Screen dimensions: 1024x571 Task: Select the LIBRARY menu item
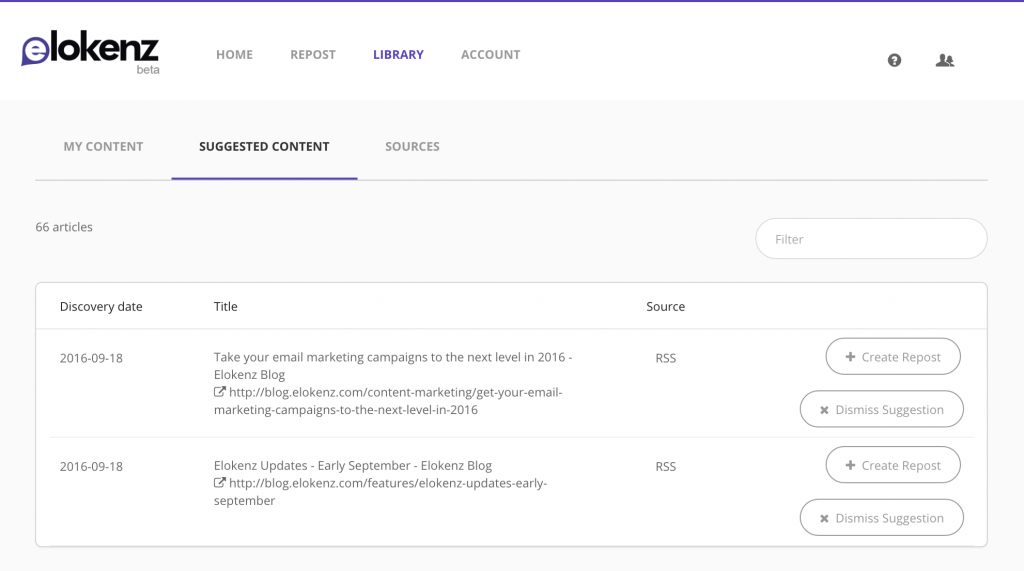(398, 55)
